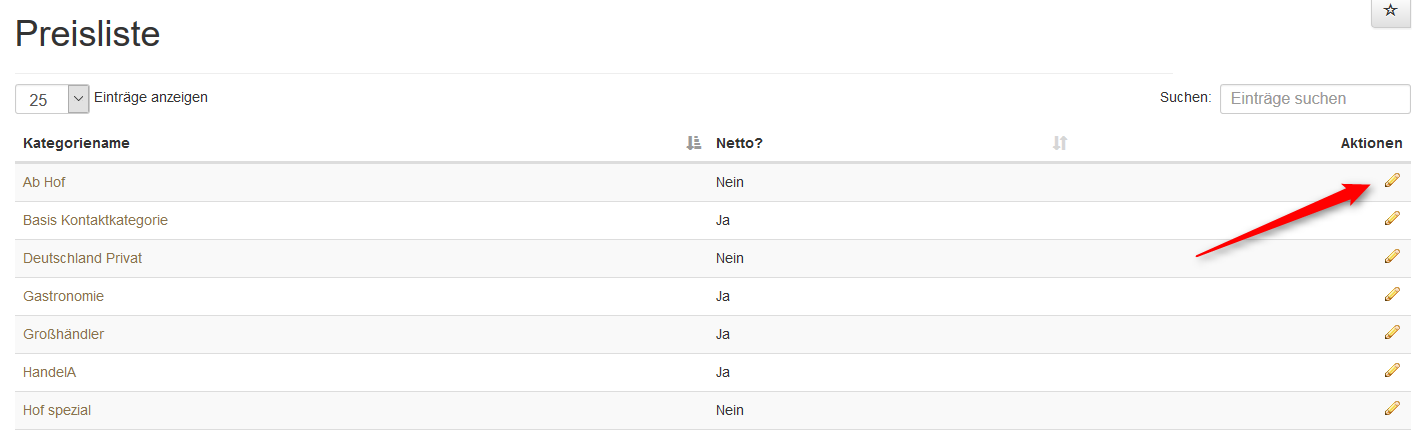This screenshot has height=431, width=1425.
Task: Click the Einträge suchen search field
Action: [x=1314, y=99]
